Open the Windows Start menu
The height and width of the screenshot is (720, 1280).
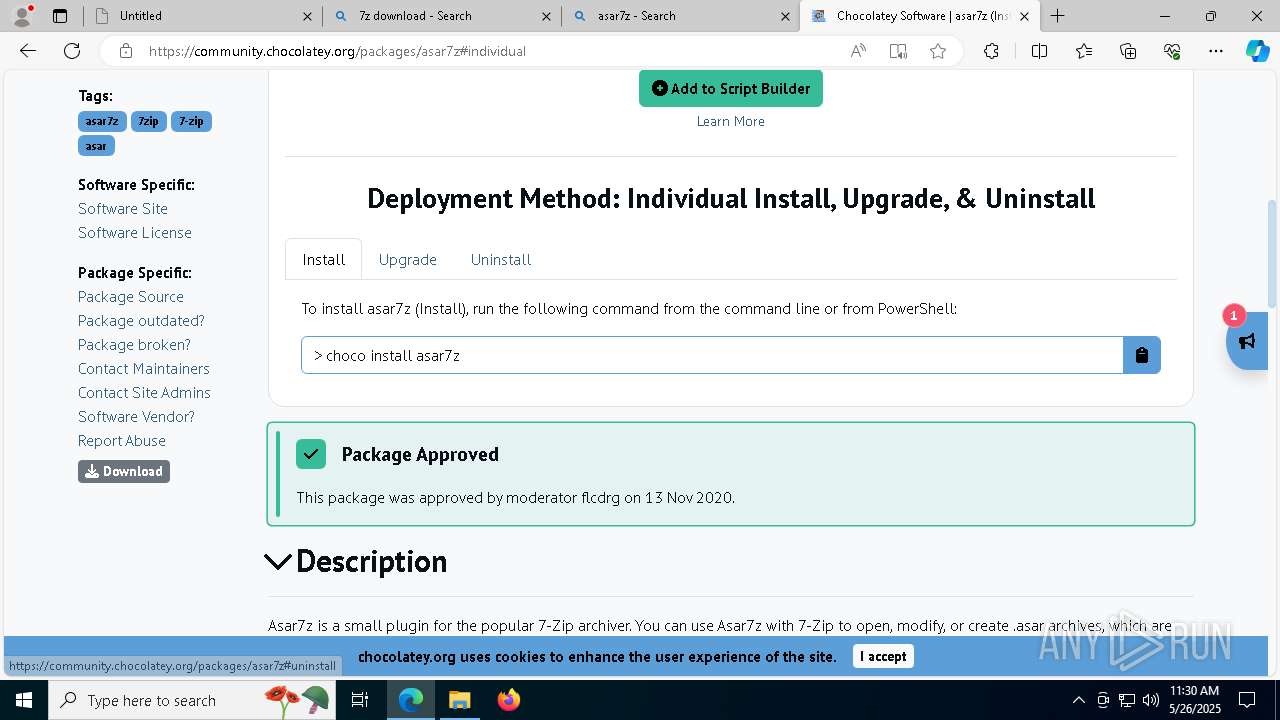click(24, 700)
